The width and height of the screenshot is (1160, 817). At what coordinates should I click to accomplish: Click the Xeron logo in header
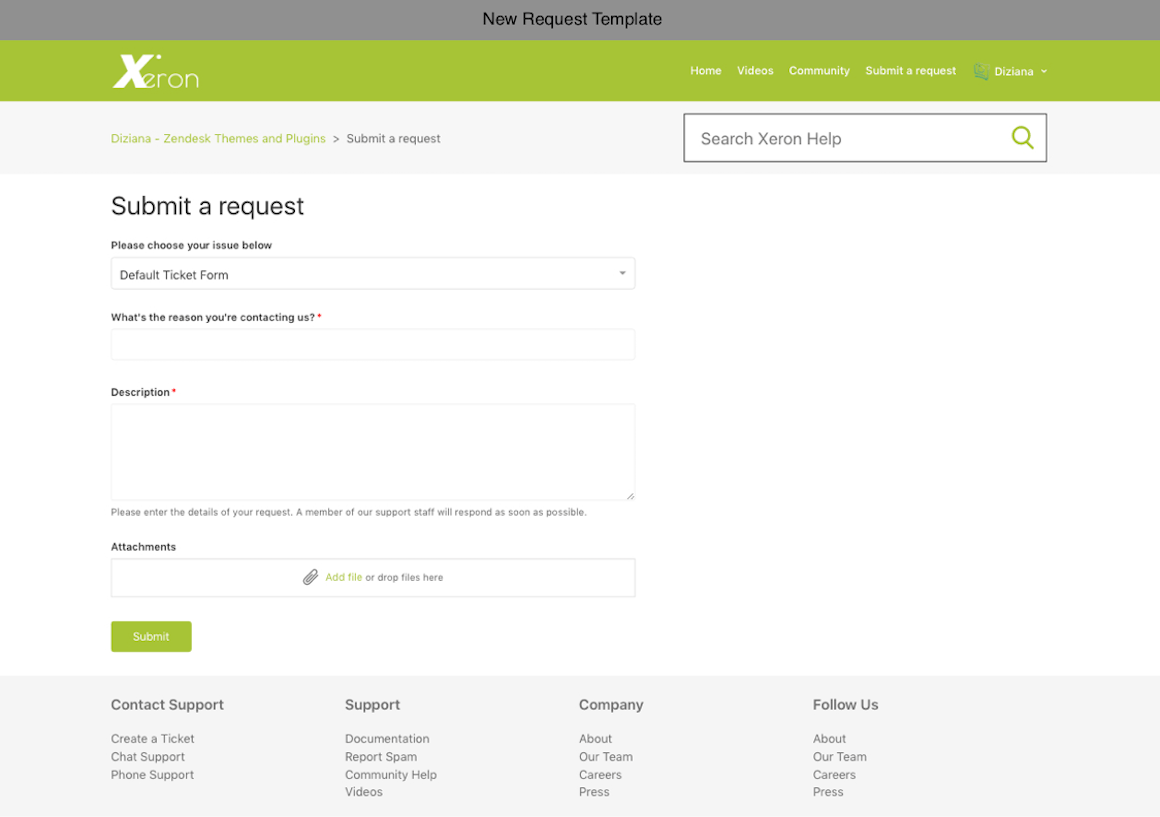click(155, 71)
